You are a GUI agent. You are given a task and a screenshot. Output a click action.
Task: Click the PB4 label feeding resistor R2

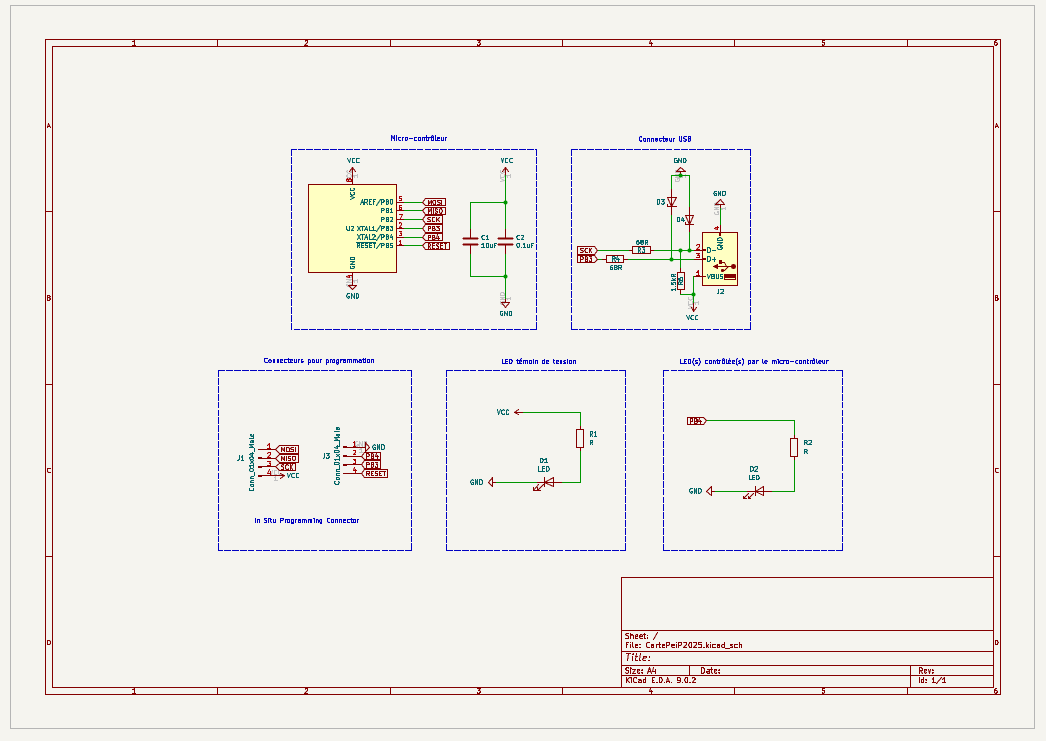696,421
